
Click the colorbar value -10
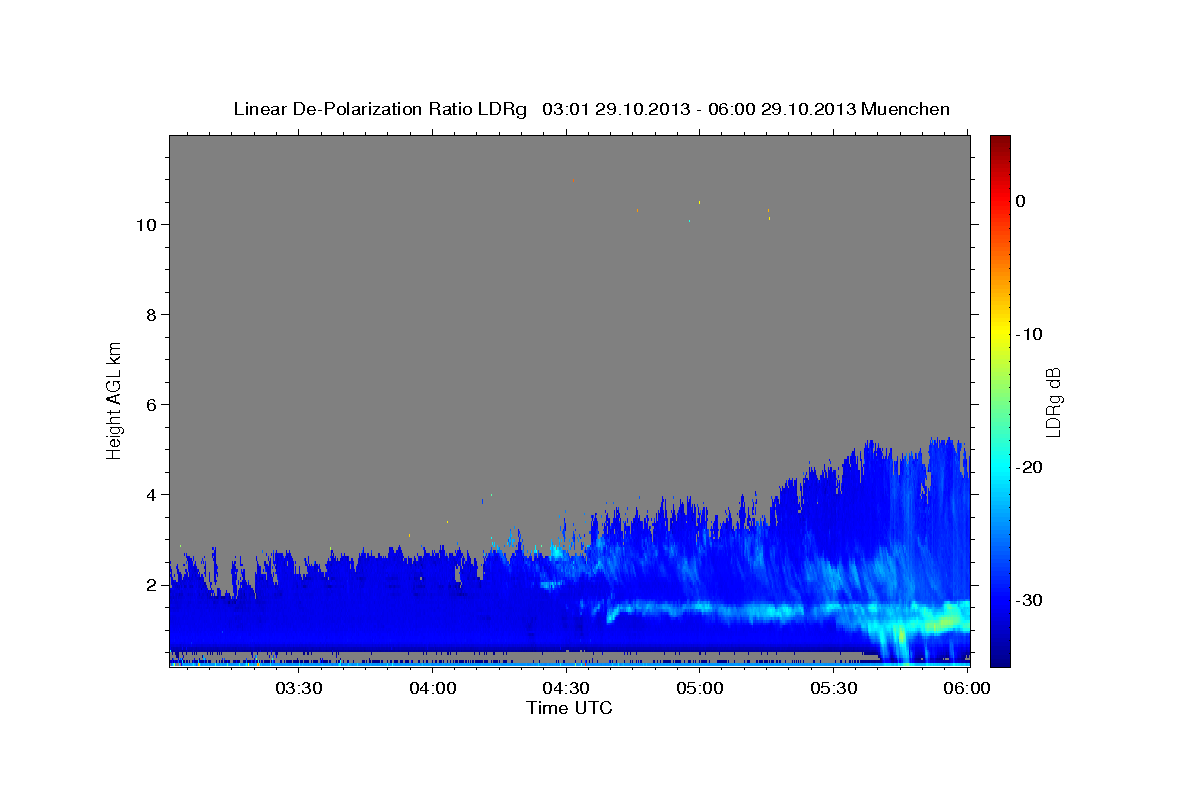coord(1029,334)
